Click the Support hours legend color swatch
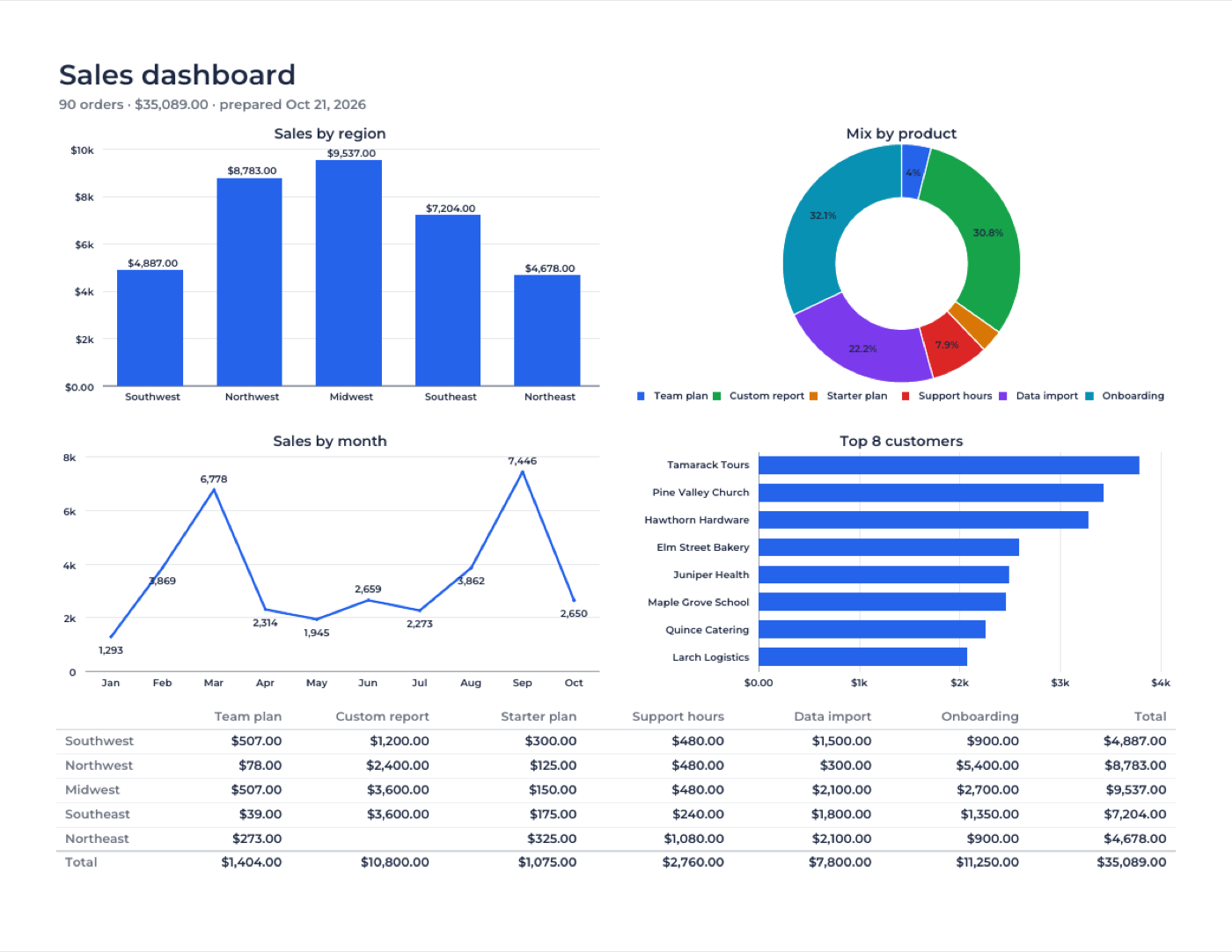The width and height of the screenshot is (1232, 952). [x=906, y=396]
